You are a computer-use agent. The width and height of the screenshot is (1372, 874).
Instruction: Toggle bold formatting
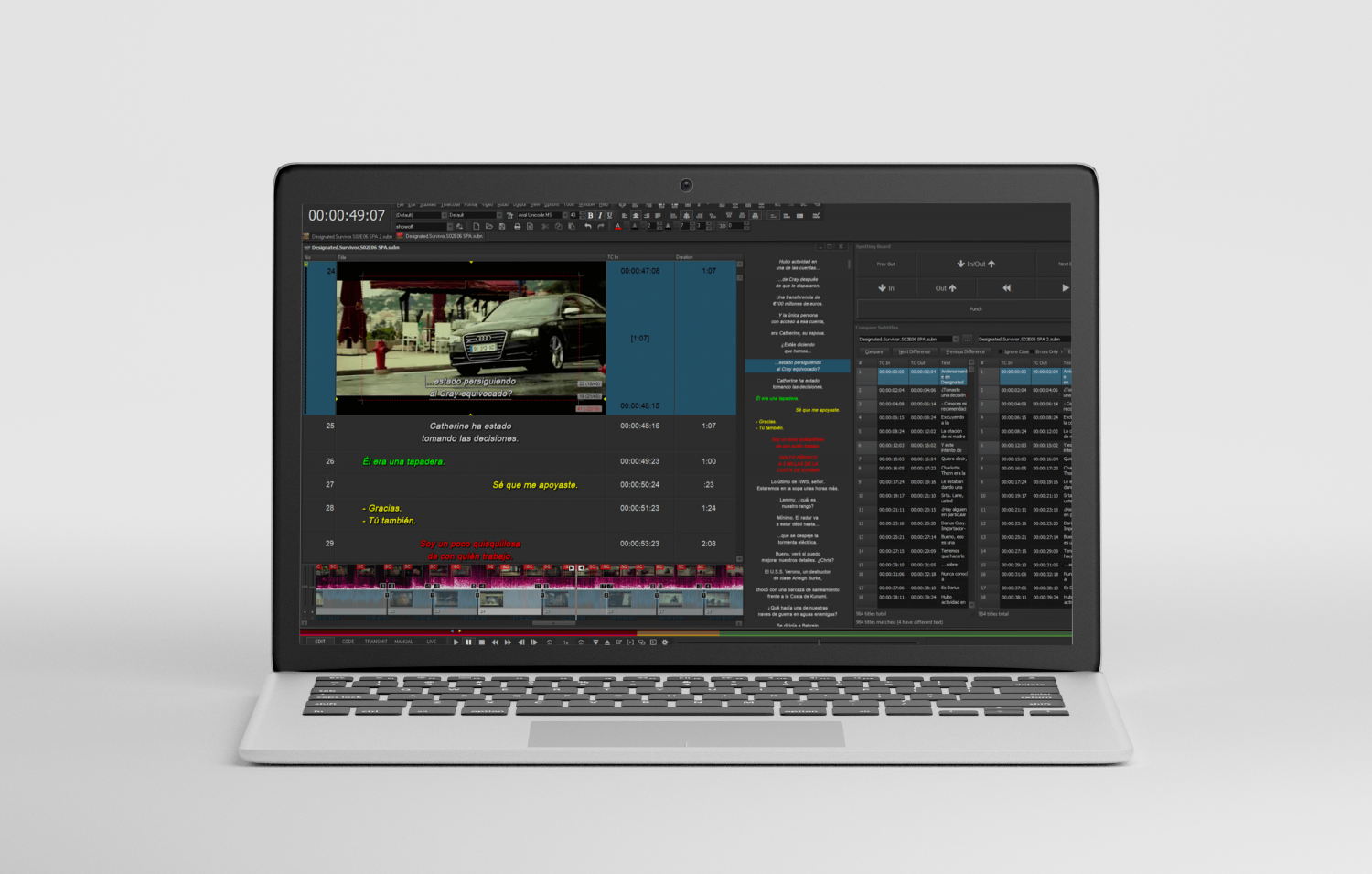tap(590, 215)
